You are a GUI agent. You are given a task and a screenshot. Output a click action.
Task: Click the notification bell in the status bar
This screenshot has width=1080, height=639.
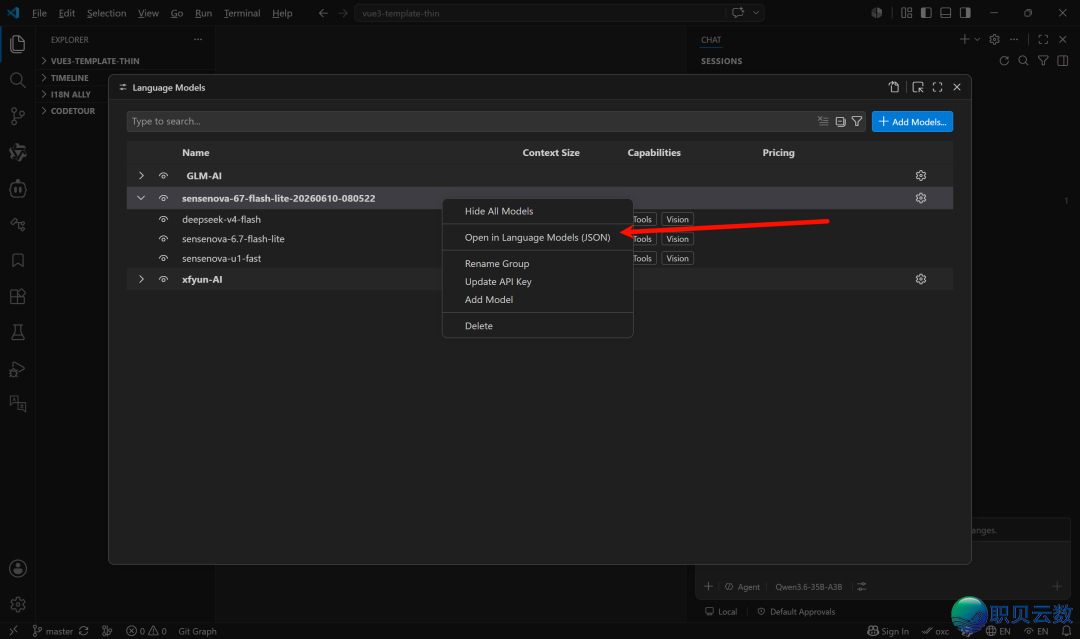click(x=1066, y=631)
